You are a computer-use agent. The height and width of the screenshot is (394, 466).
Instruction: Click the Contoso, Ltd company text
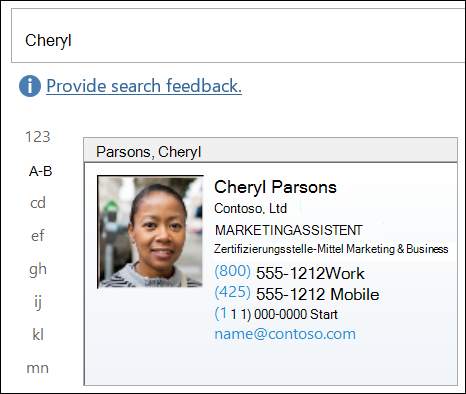click(250, 208)
